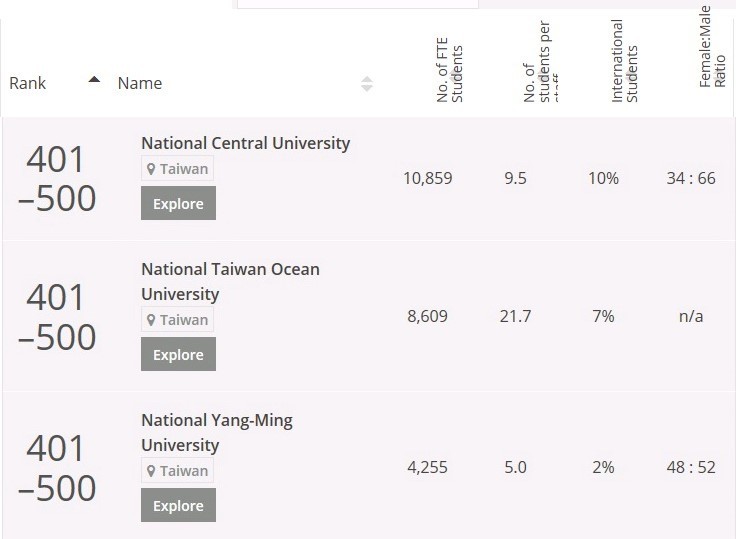Explore National Taiwan Ocean University
The height and width of the screenshot is (539, 736).
(x=178, y=354)
